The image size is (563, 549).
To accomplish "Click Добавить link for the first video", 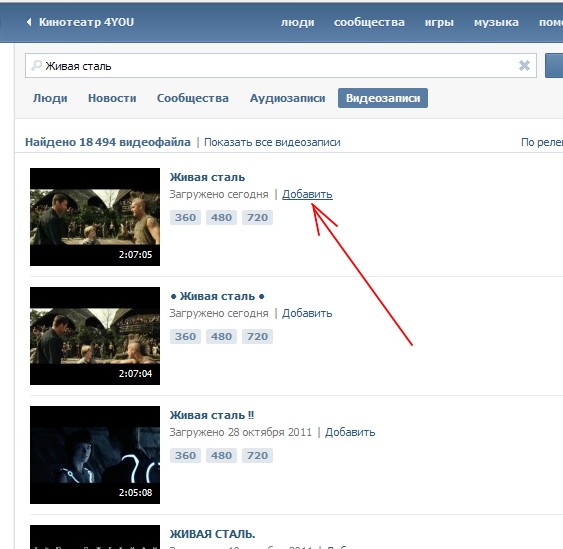I will [x=307, y=194].
